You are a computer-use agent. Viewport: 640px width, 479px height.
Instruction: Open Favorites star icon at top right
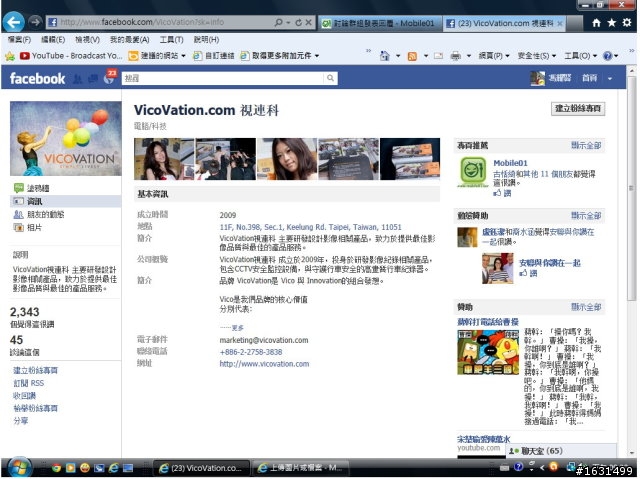(612, 23)
